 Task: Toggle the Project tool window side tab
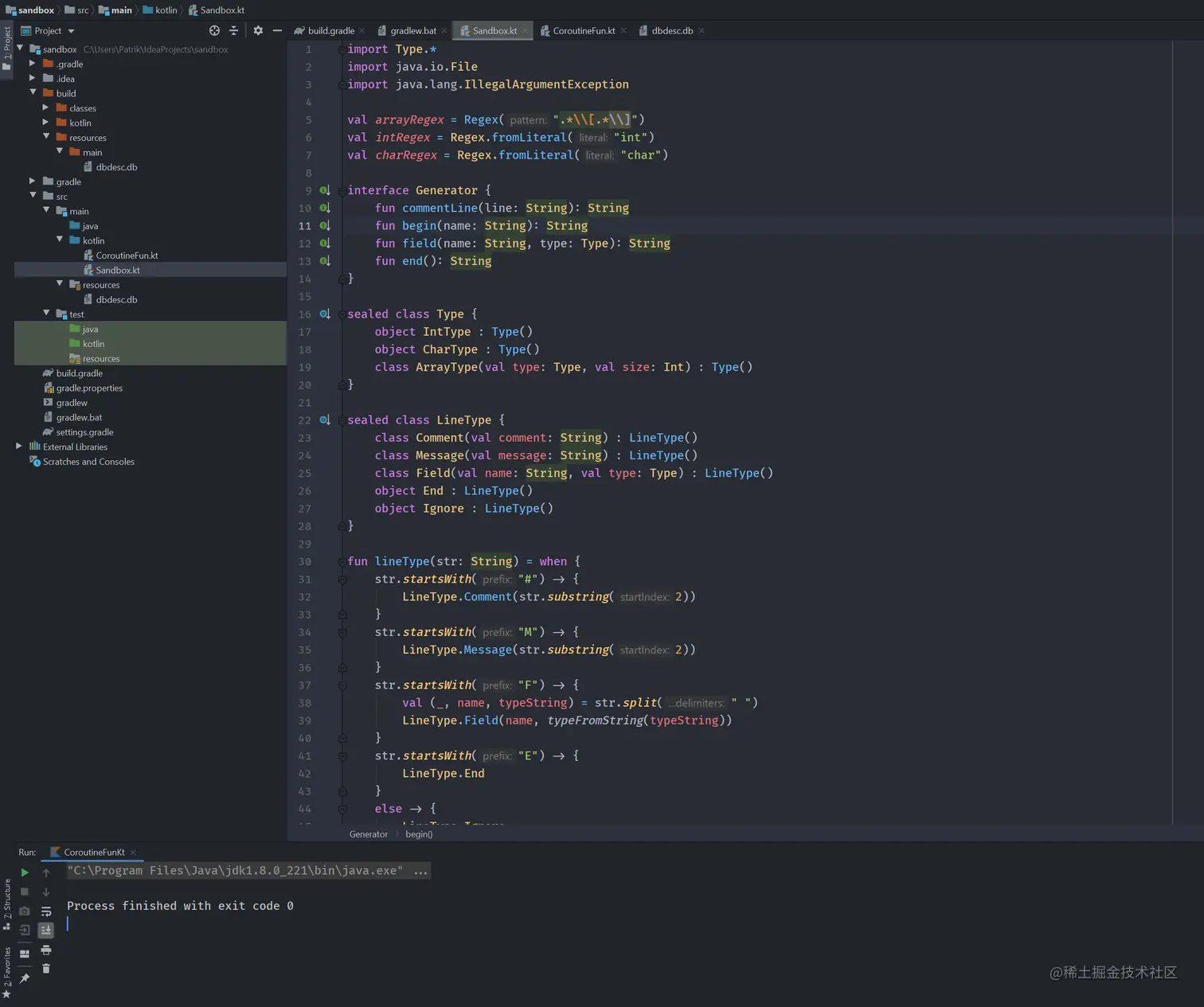(x=7, y=48)
